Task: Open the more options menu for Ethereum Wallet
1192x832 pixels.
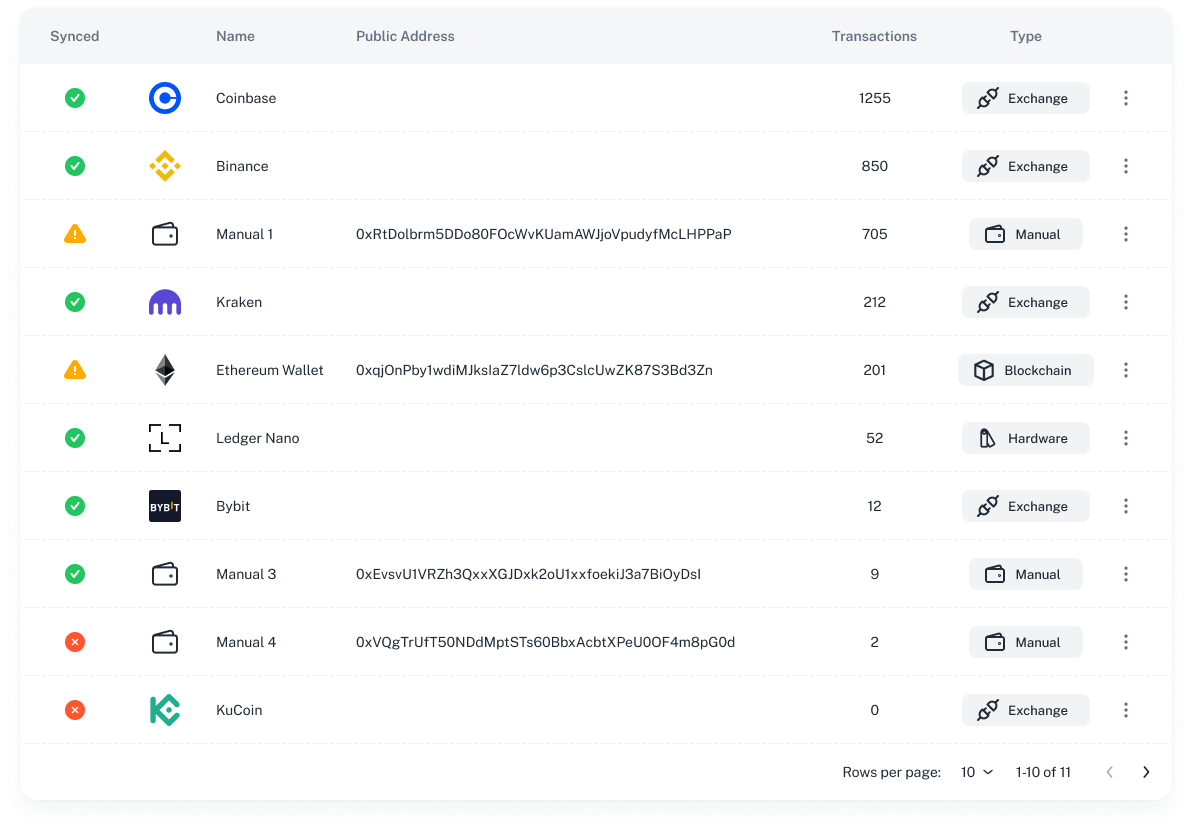Action: pyautogui.click(x=1126, y=370)
